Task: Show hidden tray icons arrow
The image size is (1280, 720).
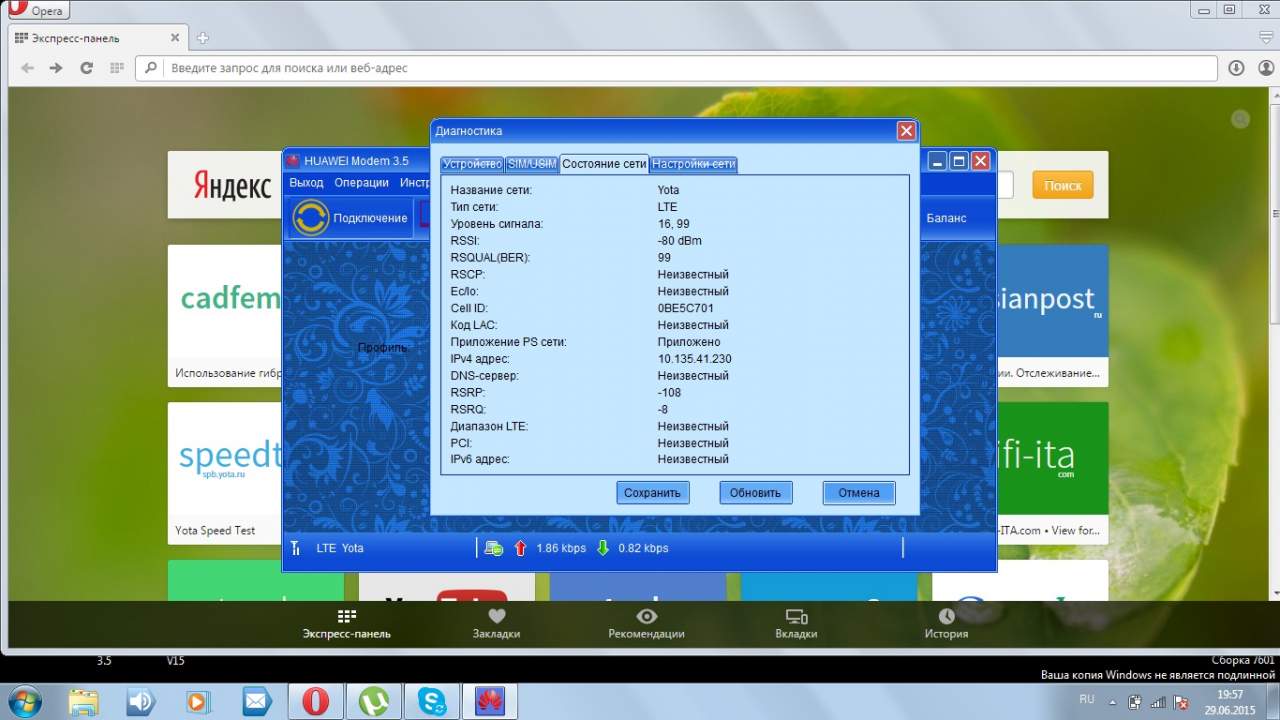Action: point(1114,700)
